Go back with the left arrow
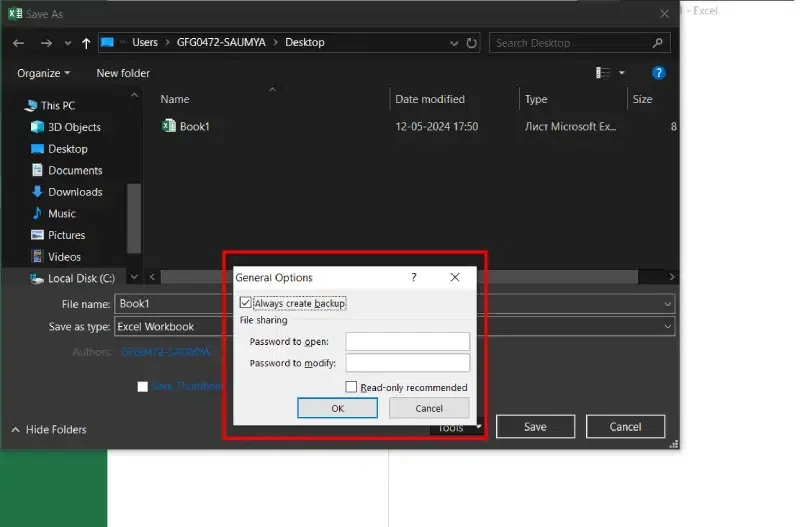The height and width of the screenshot is (527, 800). click(18, 43)
